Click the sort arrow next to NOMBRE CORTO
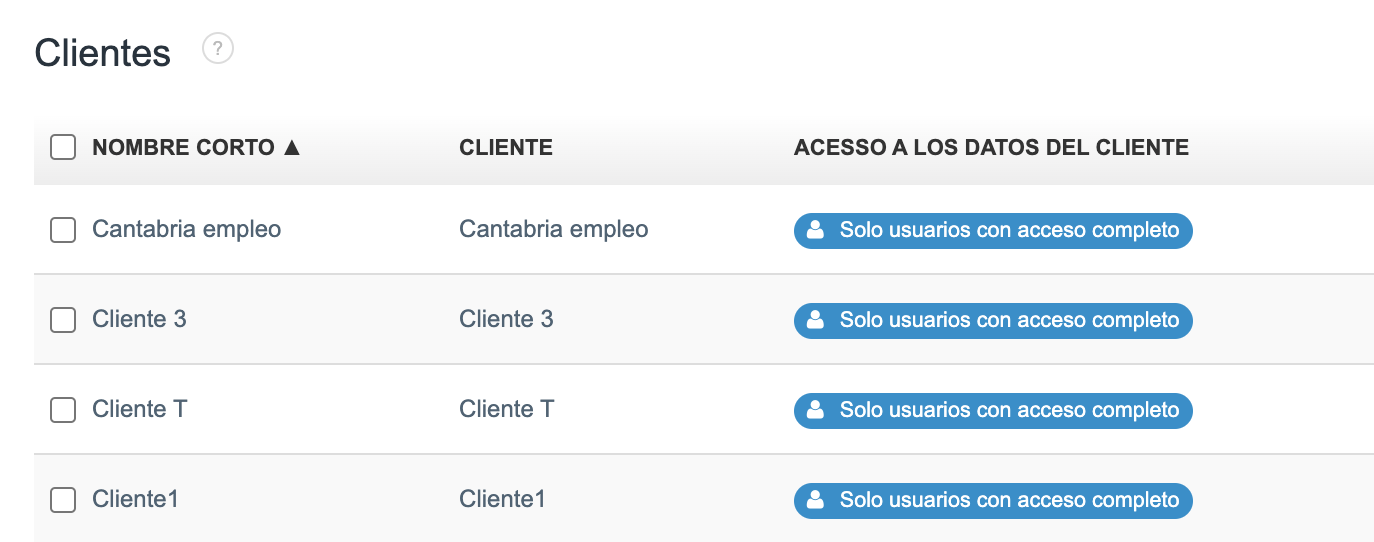This screenshot has height=542, width=1374. coord(291,148)
